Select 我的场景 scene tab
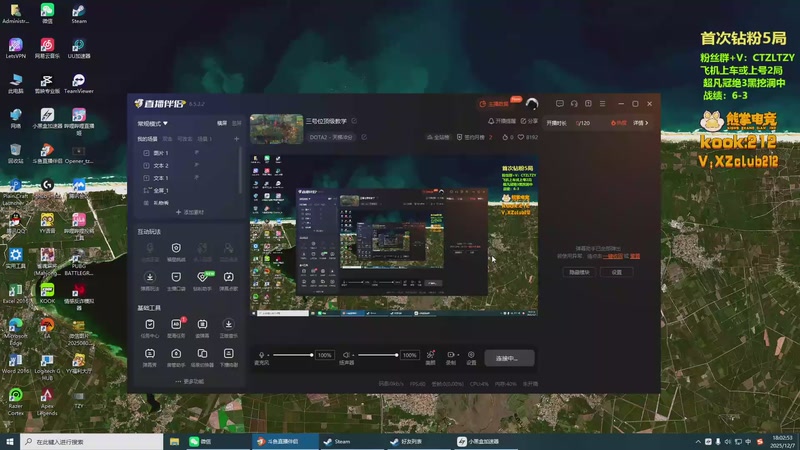Viewport: 800px width, 450px height. tap(147, 139)
